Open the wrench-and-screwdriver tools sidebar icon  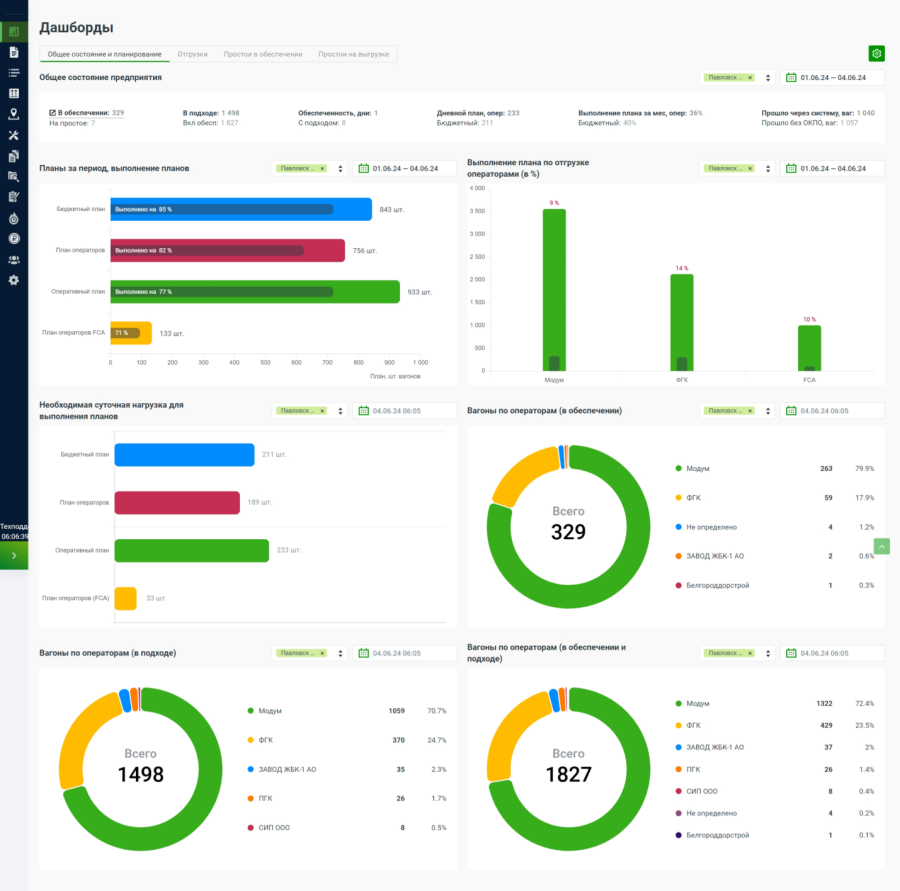click(14, 135)
